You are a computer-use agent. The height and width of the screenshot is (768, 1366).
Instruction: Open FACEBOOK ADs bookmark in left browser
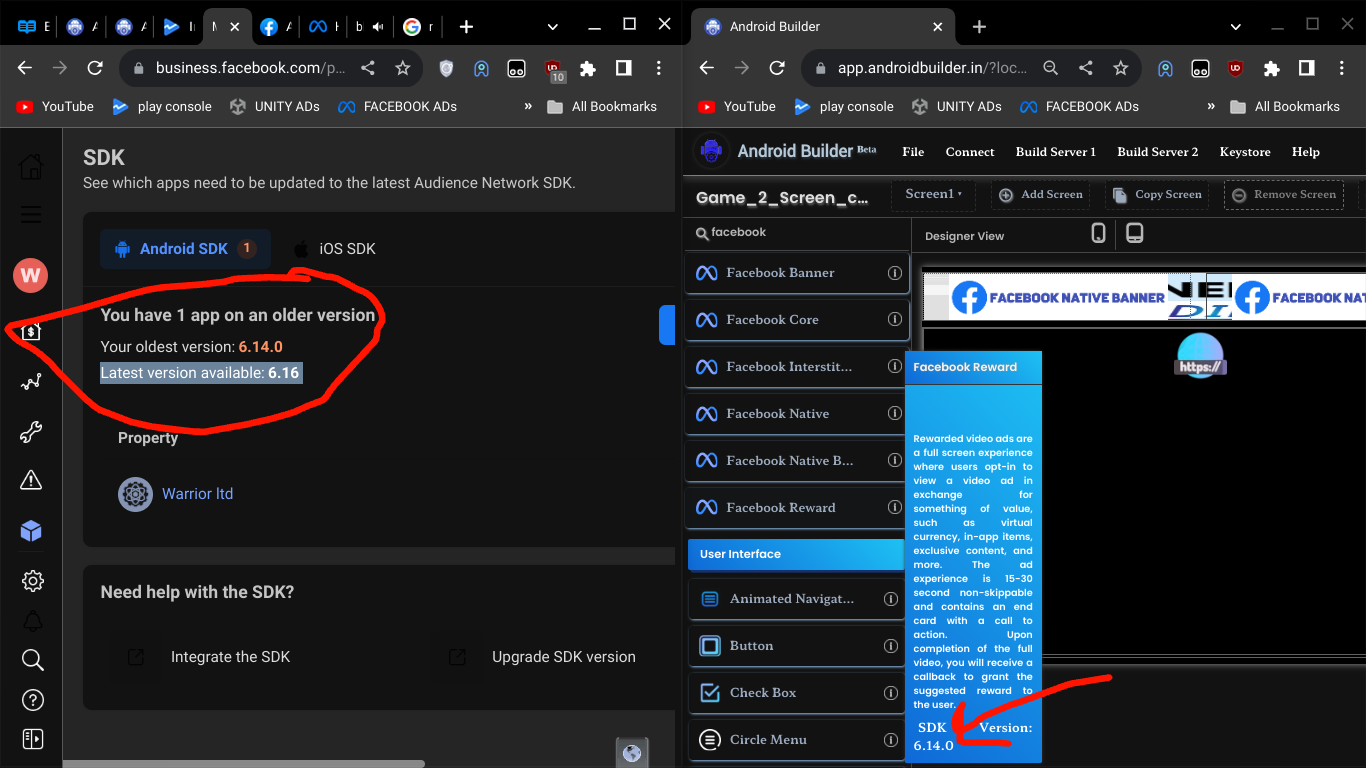pos(397,106)
